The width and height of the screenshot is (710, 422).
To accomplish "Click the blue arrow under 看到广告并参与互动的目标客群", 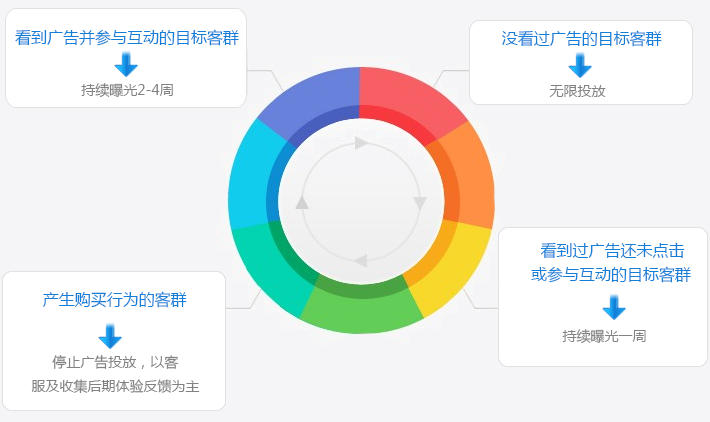I will [126, 64].
